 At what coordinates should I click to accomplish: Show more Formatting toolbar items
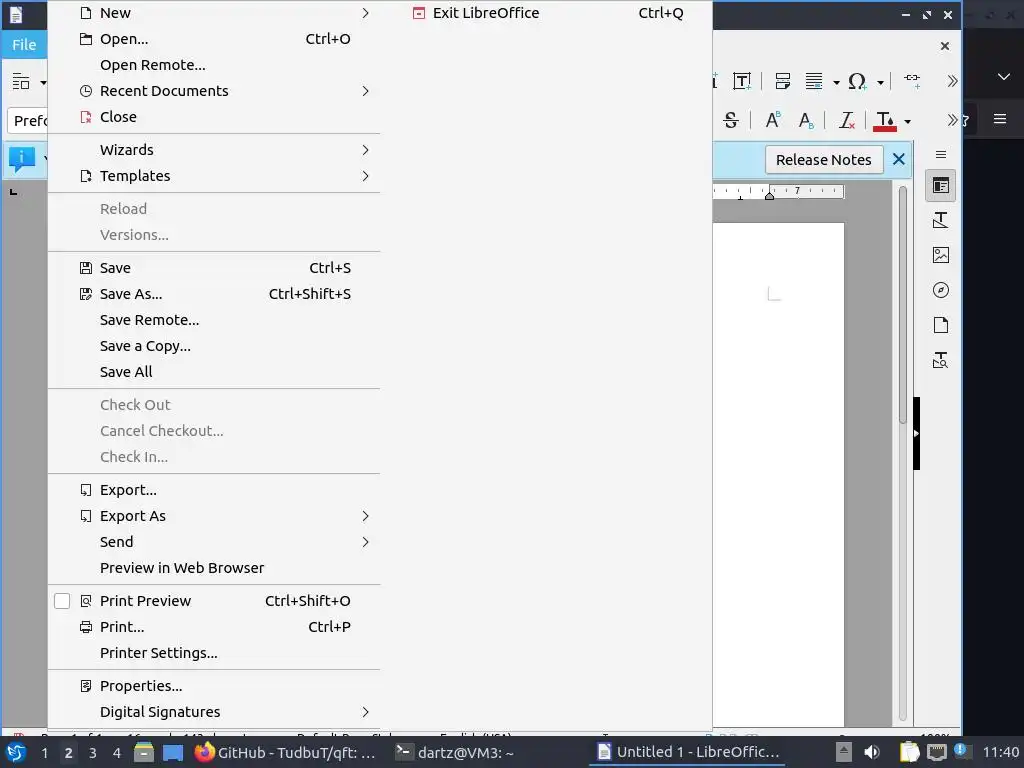(x=952, y=120)
